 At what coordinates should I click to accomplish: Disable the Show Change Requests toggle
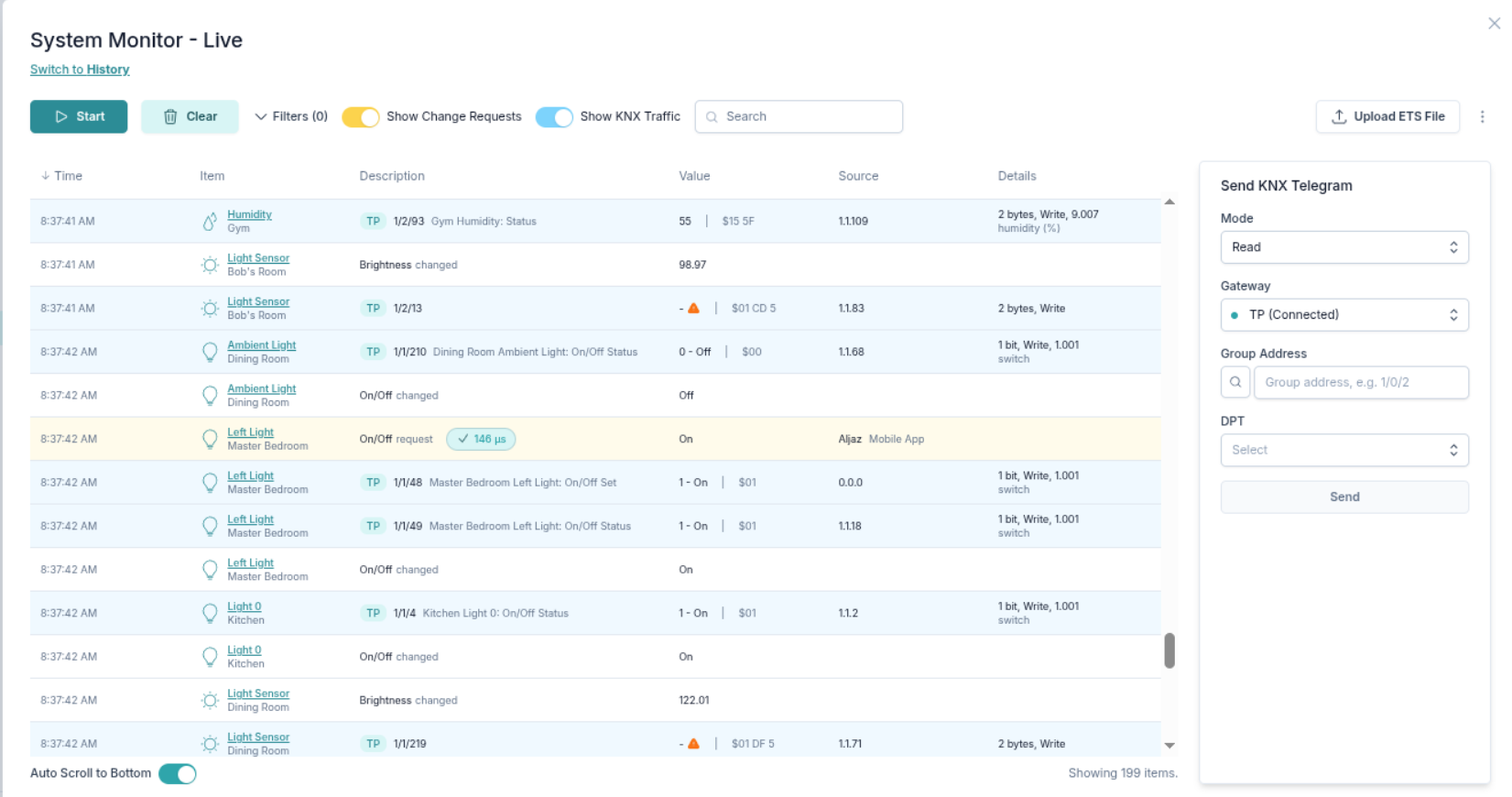click(361, 117)
